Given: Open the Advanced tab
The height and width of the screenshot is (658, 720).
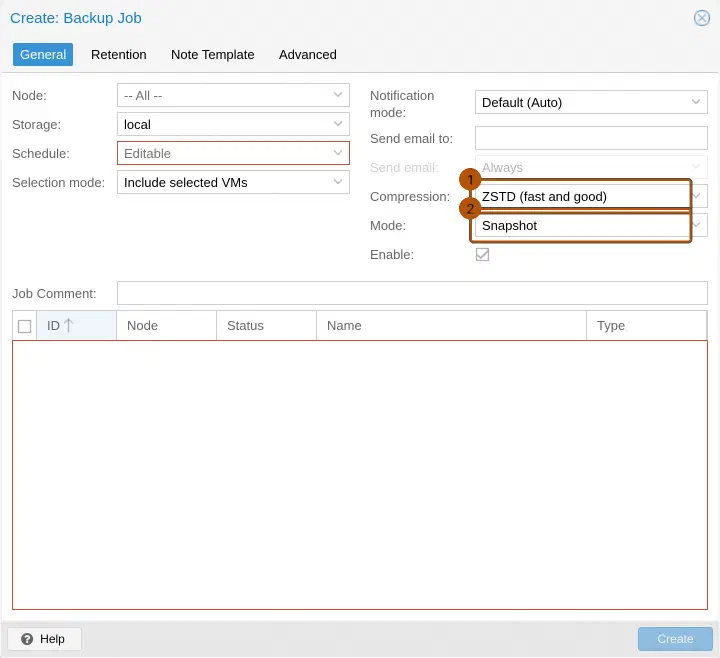Looking at the screenshot, I should (x=308, y=55).
